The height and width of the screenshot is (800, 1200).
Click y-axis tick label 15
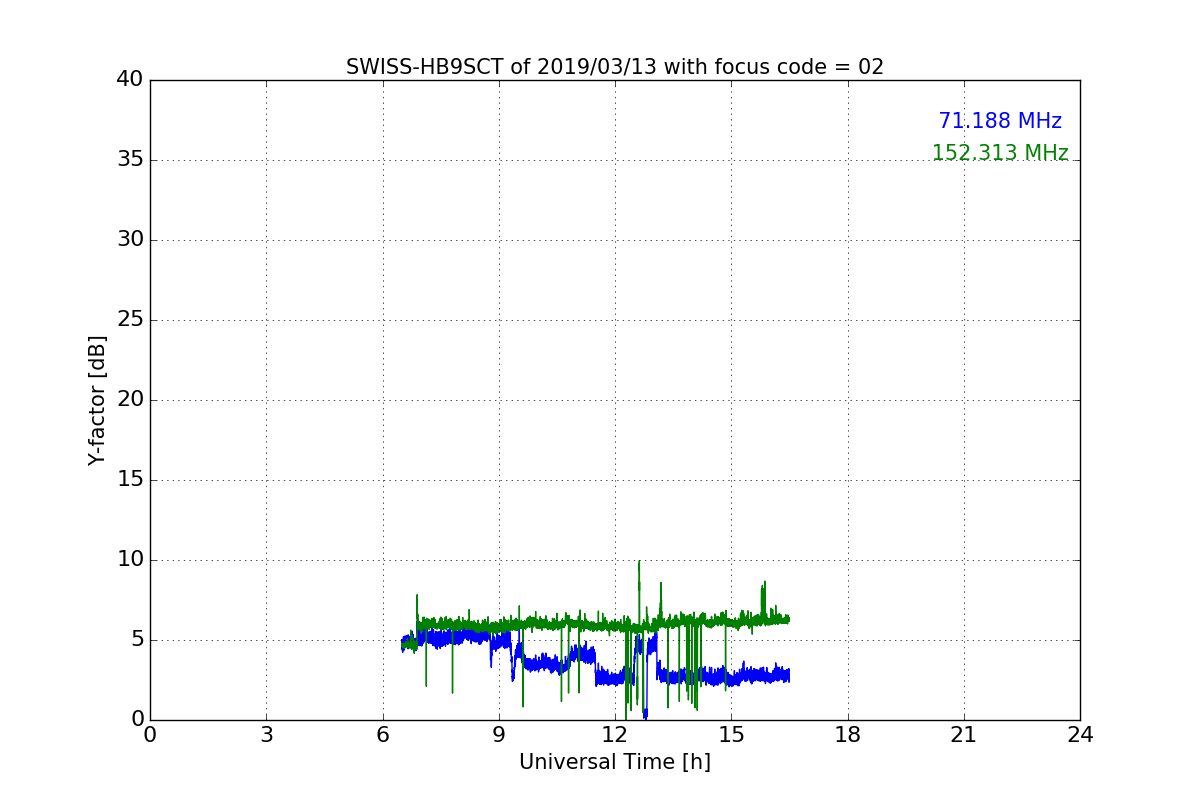click(x=130, y=480)
